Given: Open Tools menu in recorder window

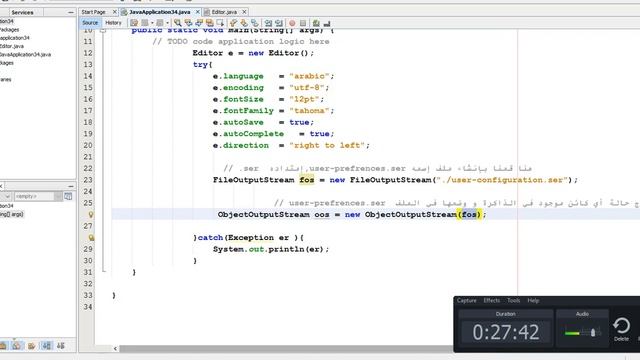Looking at the screenshot, I should [x=513, y=300].
